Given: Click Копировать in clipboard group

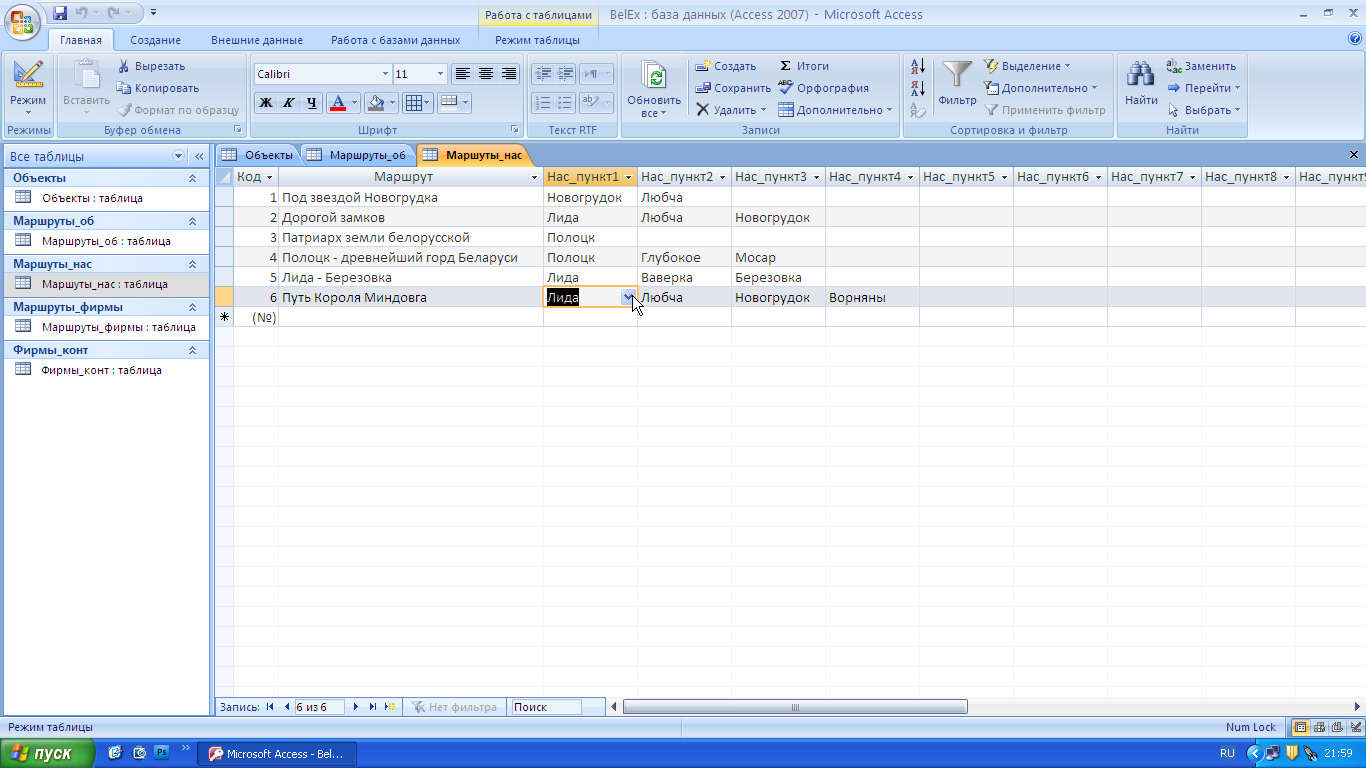Looking at the screenshot, I should tap(158, 88).
